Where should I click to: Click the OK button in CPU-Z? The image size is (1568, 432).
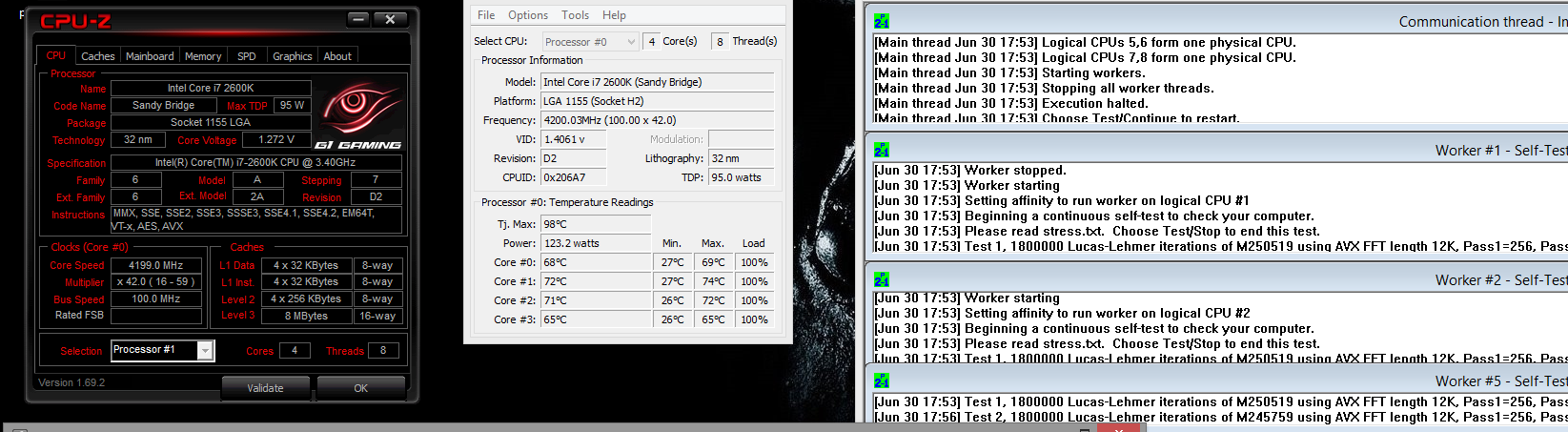pos(360,388)
